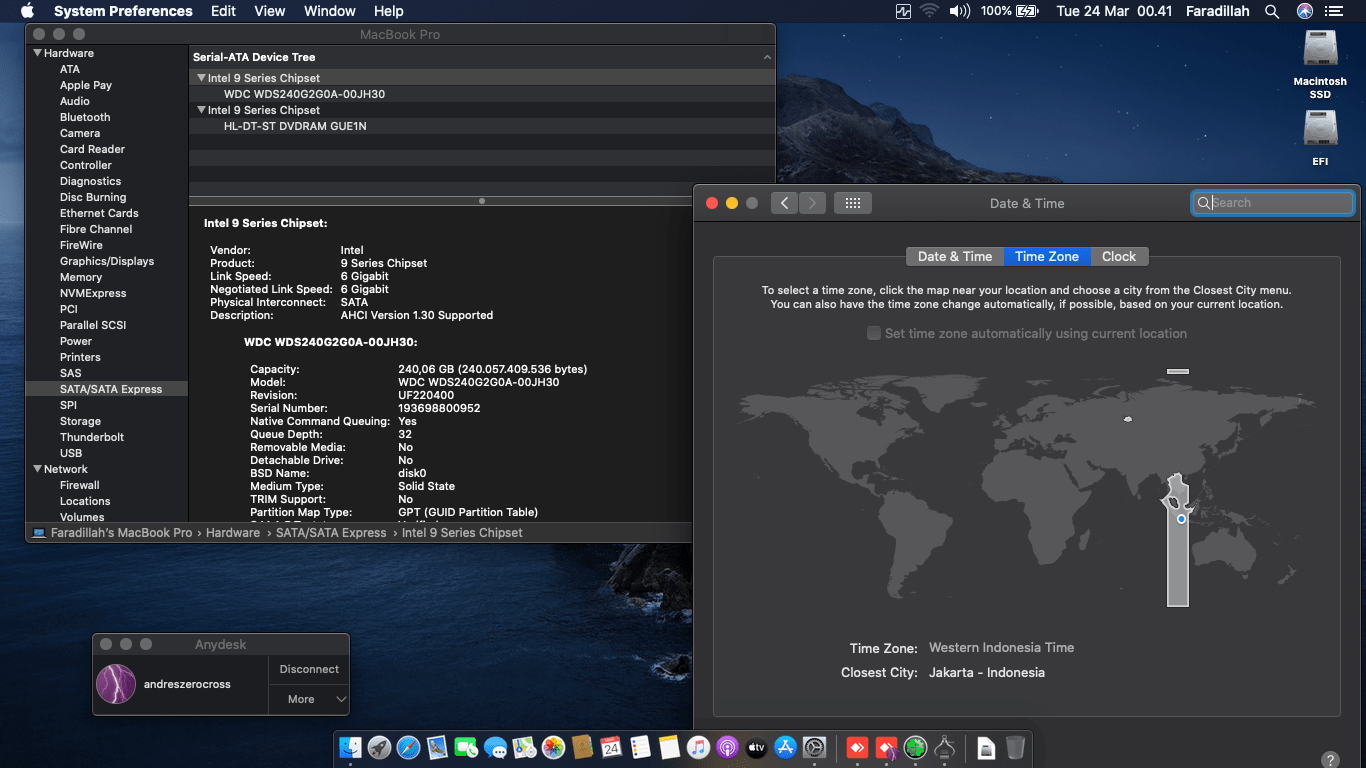Launch Launchpad from the dock
The image size is (1366, 768).
tap(379, 747)
